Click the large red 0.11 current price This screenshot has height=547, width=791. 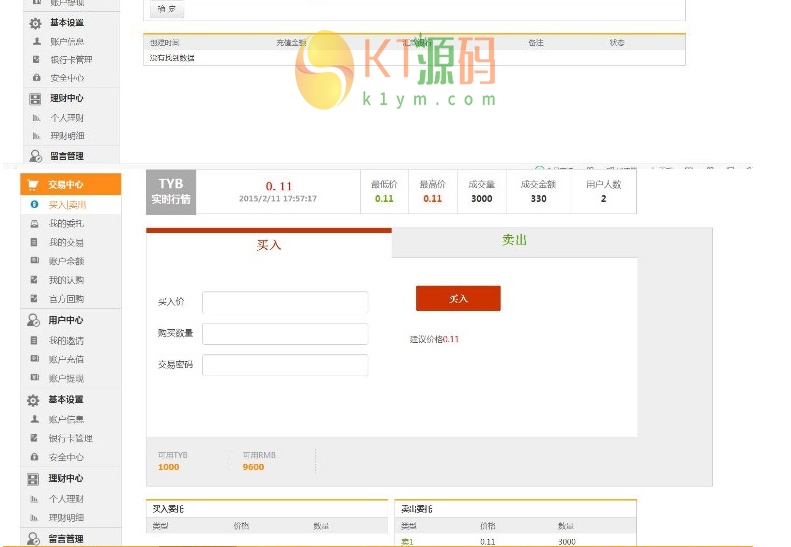coord(279,186)
